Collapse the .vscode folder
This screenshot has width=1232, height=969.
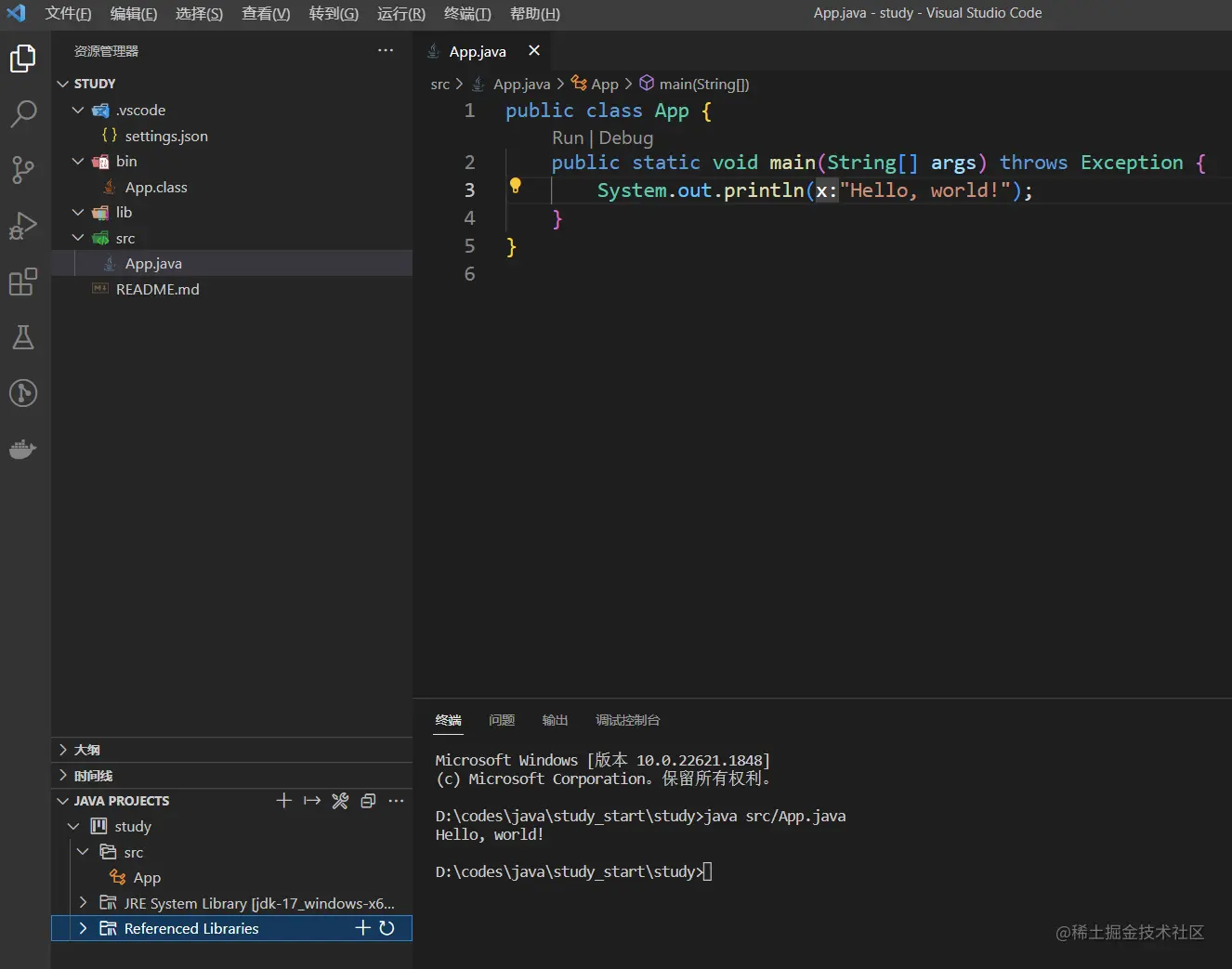click(79, 111)
